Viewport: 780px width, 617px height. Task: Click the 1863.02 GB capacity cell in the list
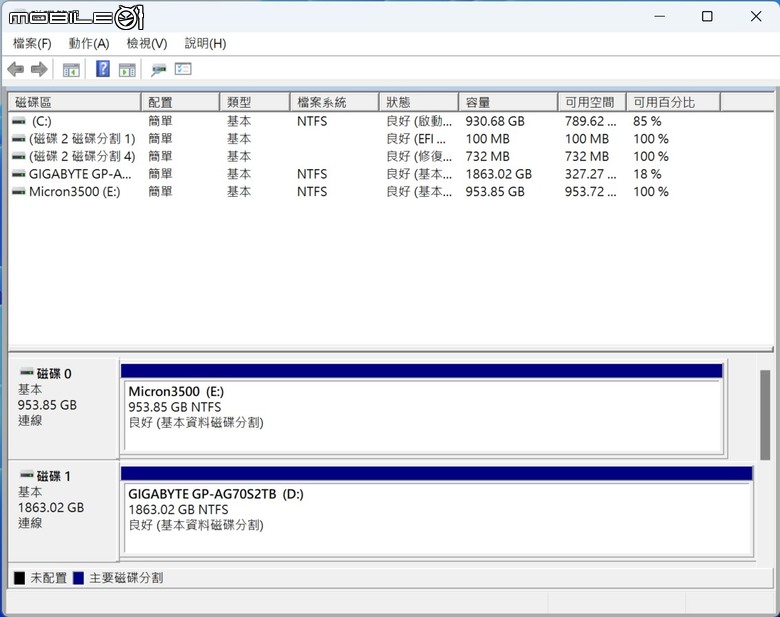[x=498, y=174]
